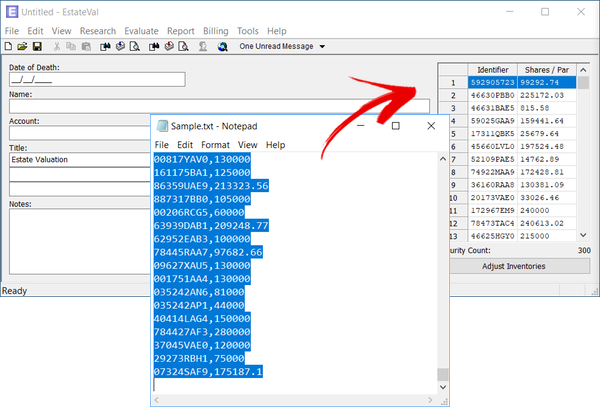Click the Copy toolbar icon
This screenshot has width=600, height=407.
71,46
